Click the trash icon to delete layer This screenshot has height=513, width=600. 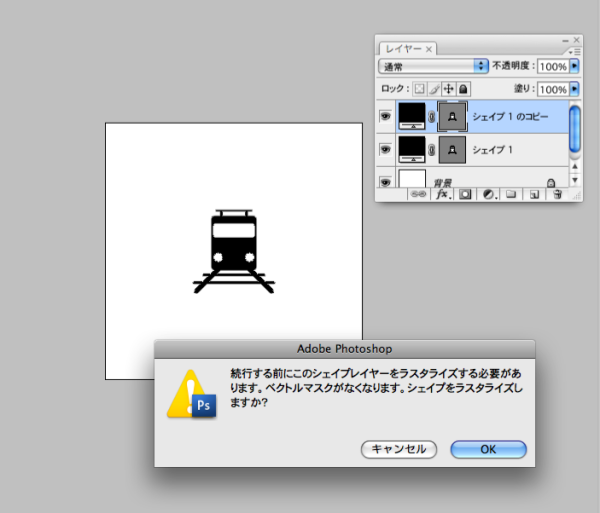557,194
